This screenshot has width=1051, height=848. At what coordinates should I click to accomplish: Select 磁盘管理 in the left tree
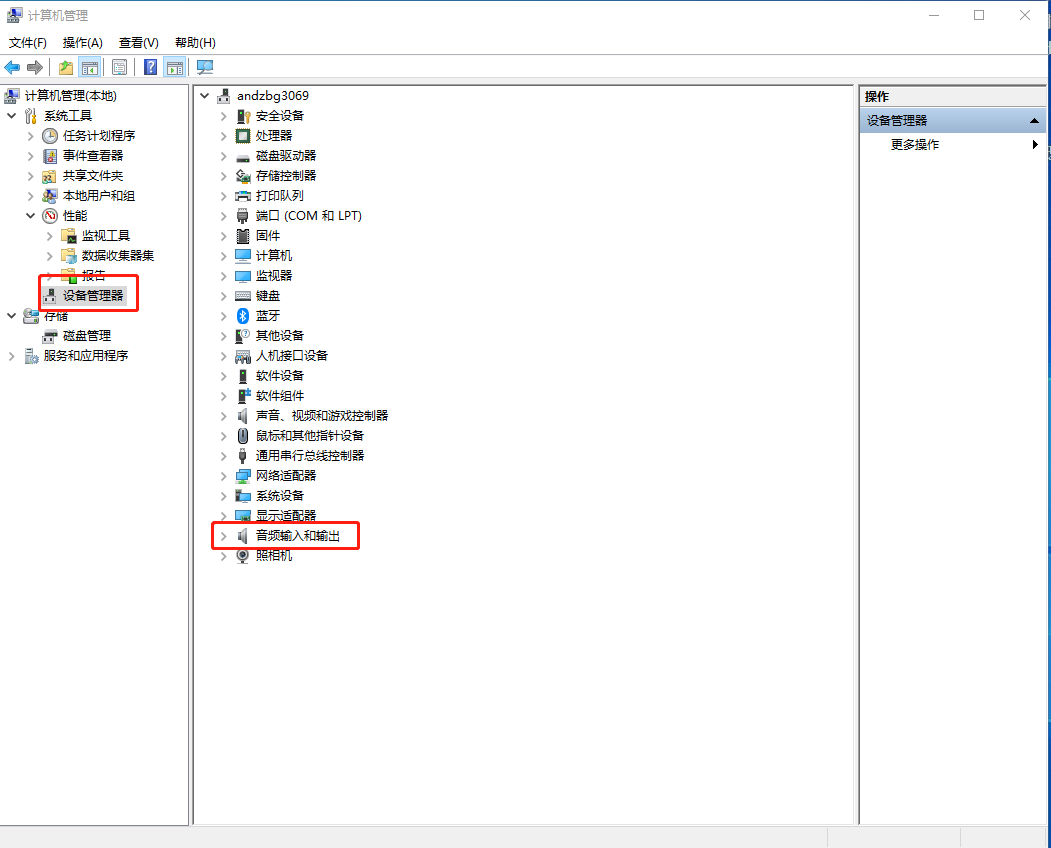(86, 336)
